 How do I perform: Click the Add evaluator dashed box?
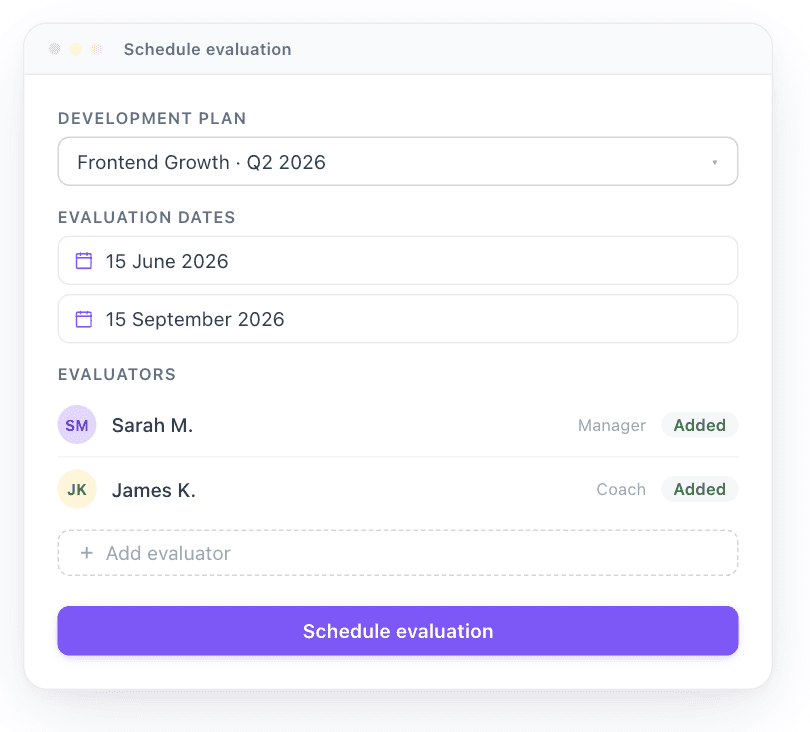pyautogui.click(x=398, y=553)
